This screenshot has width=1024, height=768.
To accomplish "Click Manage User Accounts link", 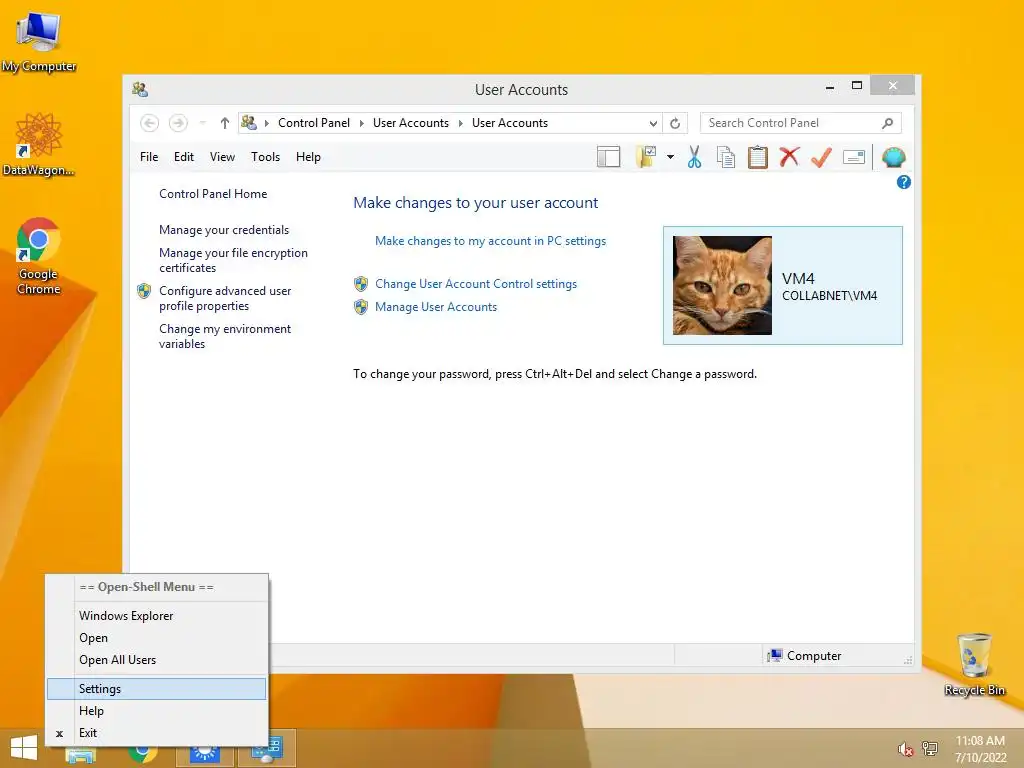I will (x=436, y=307).
